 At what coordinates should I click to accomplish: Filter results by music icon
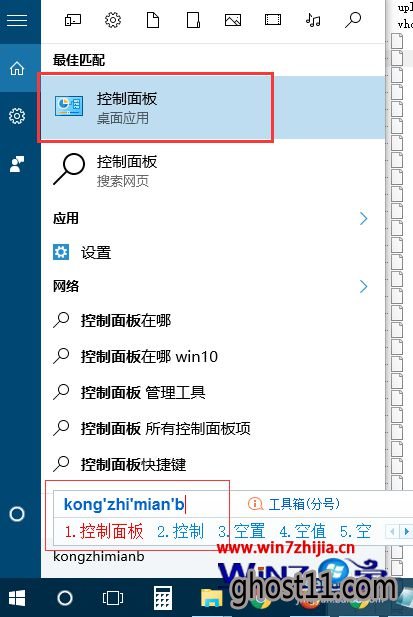click(313, 20)
